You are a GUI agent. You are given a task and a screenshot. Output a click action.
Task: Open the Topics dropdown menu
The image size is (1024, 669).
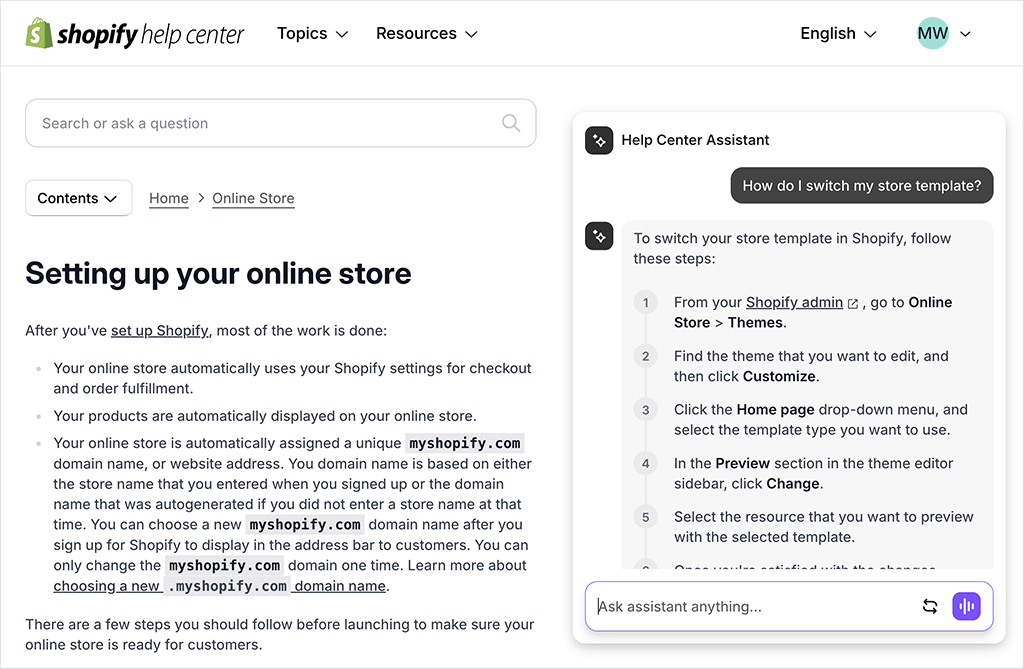click(x=312, y=33)
